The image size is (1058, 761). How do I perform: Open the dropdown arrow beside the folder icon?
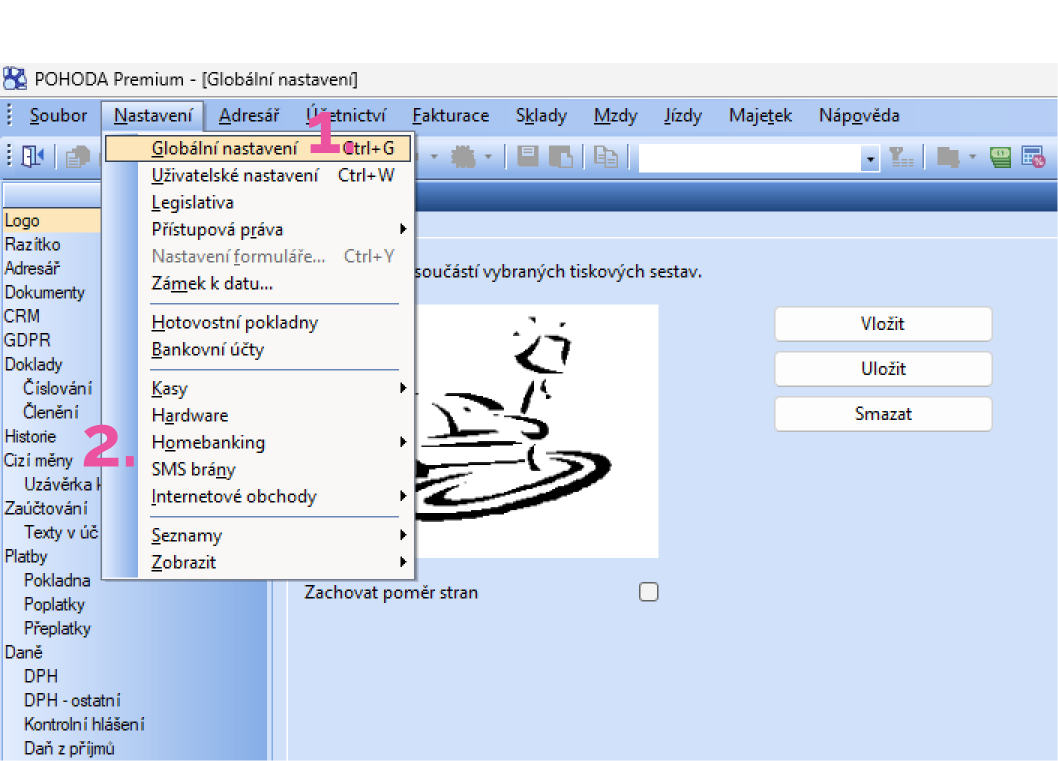click(x=972, y=157)
